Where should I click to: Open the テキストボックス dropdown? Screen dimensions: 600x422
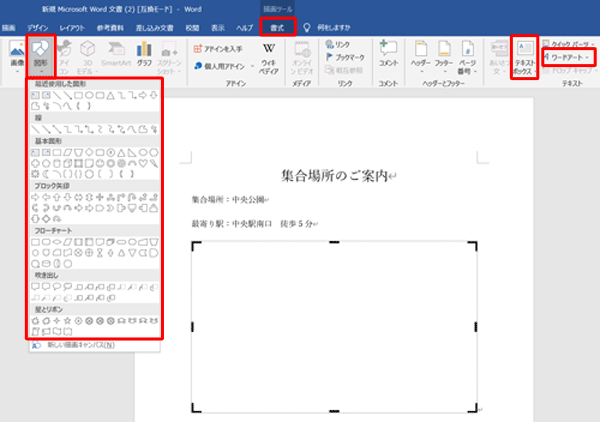[525, 58]
